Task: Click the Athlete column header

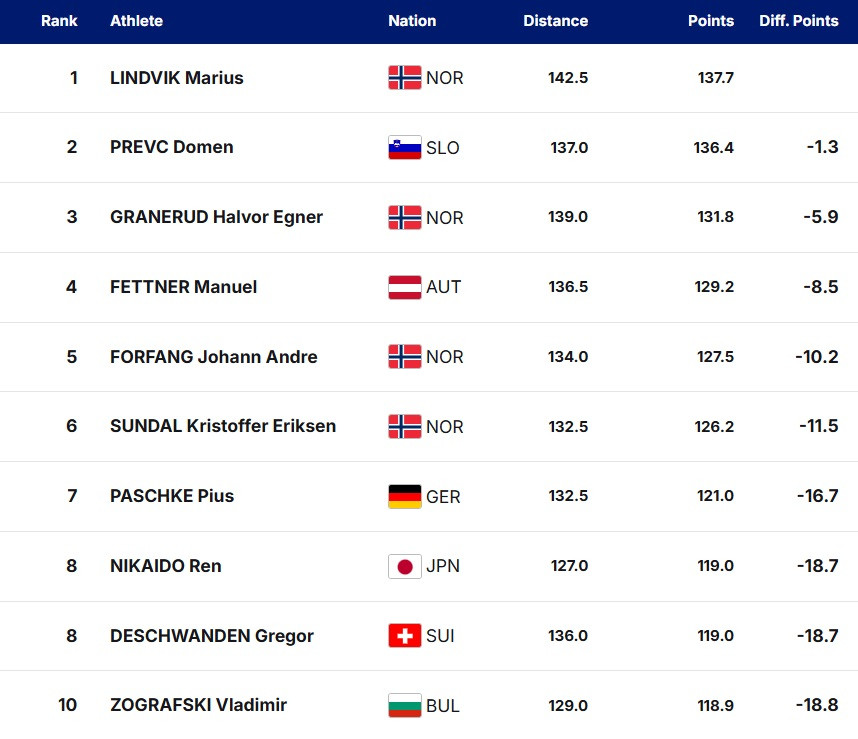Action: tap(136, 21)
